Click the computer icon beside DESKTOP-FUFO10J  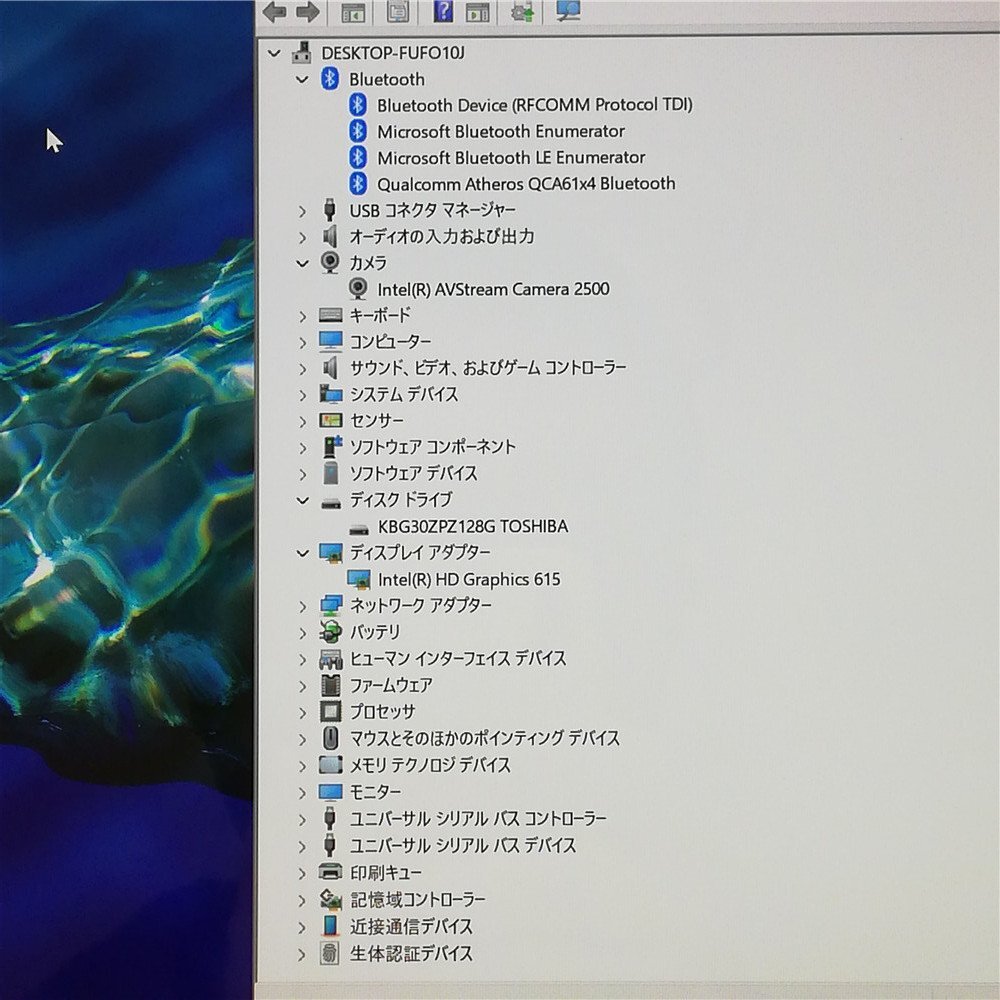coord(302,53)
